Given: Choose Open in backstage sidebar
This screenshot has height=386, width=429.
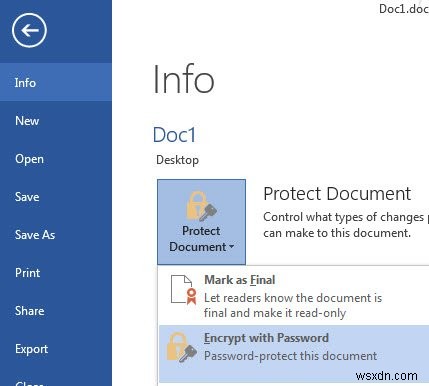Looking at the screenshot, I should click(x=56, y=159).
